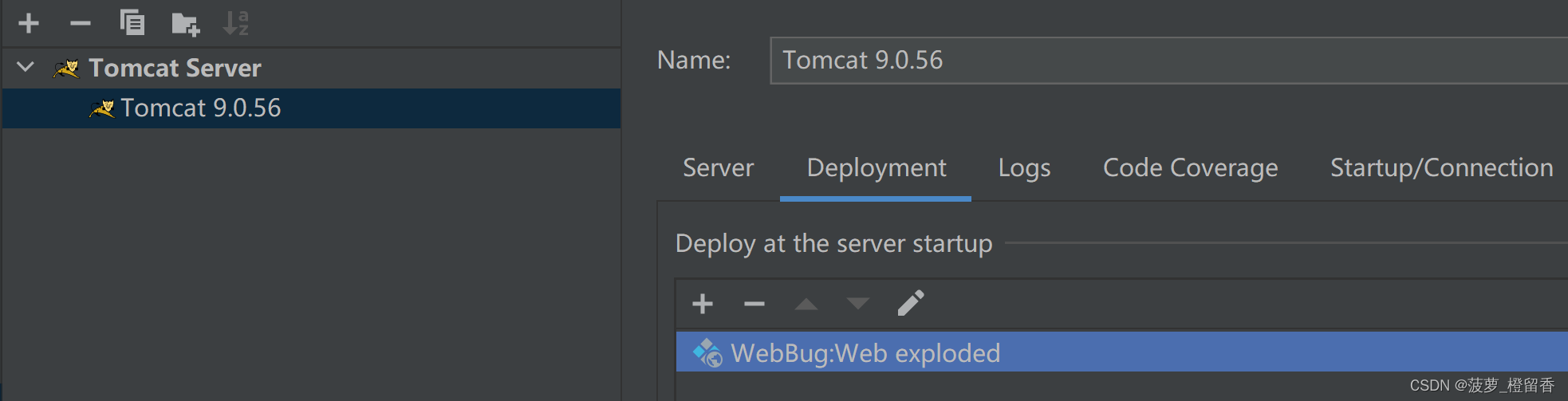
Task: Switch to the Startup/Connection tab
Action: [x=1441, y=167]
